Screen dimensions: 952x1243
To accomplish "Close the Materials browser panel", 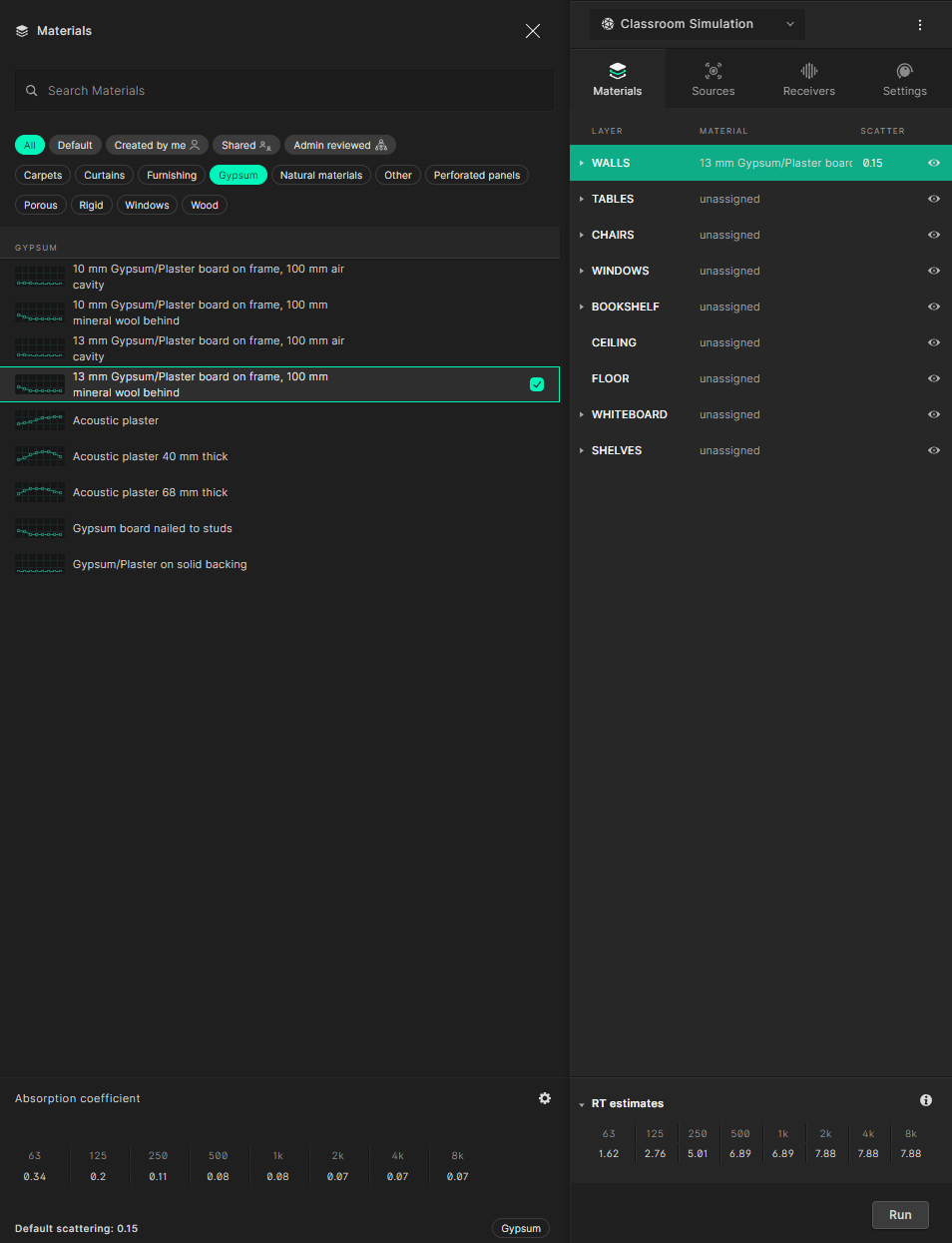I will pos(533,31).
